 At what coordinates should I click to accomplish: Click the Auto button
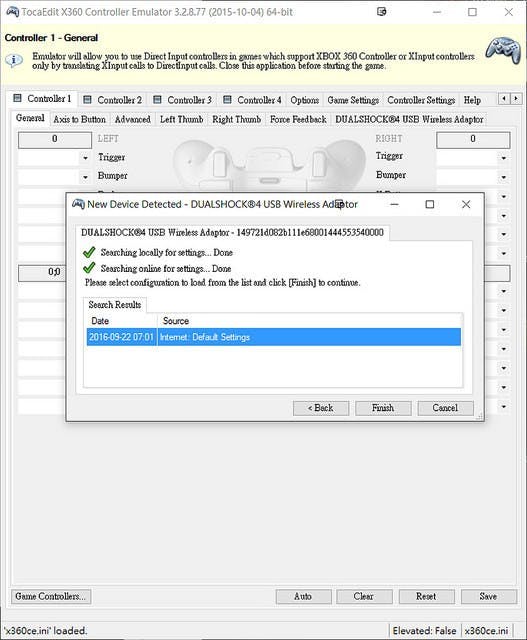point(303,596)
